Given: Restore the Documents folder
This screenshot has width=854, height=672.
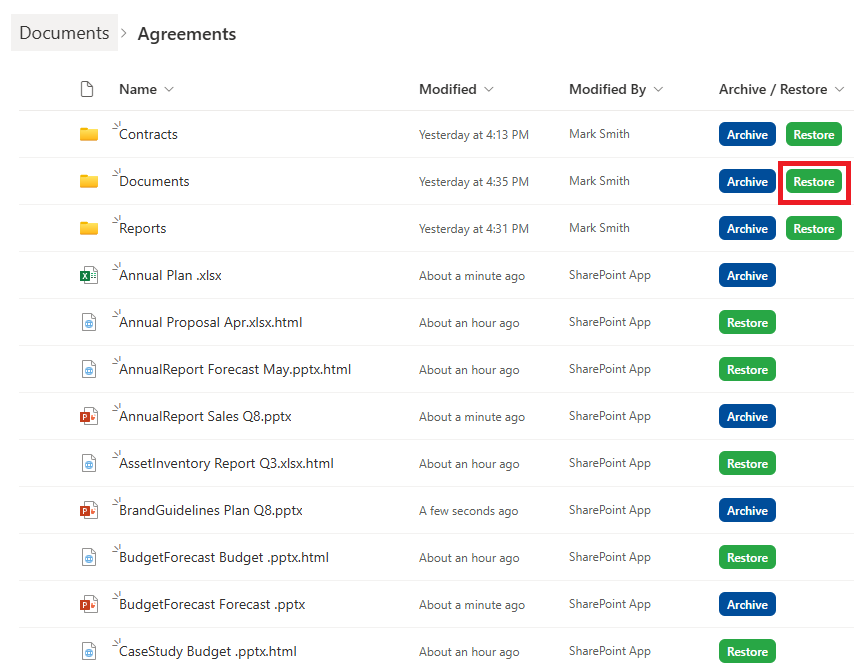Looking at the screenshot, I should click(813, 181).
